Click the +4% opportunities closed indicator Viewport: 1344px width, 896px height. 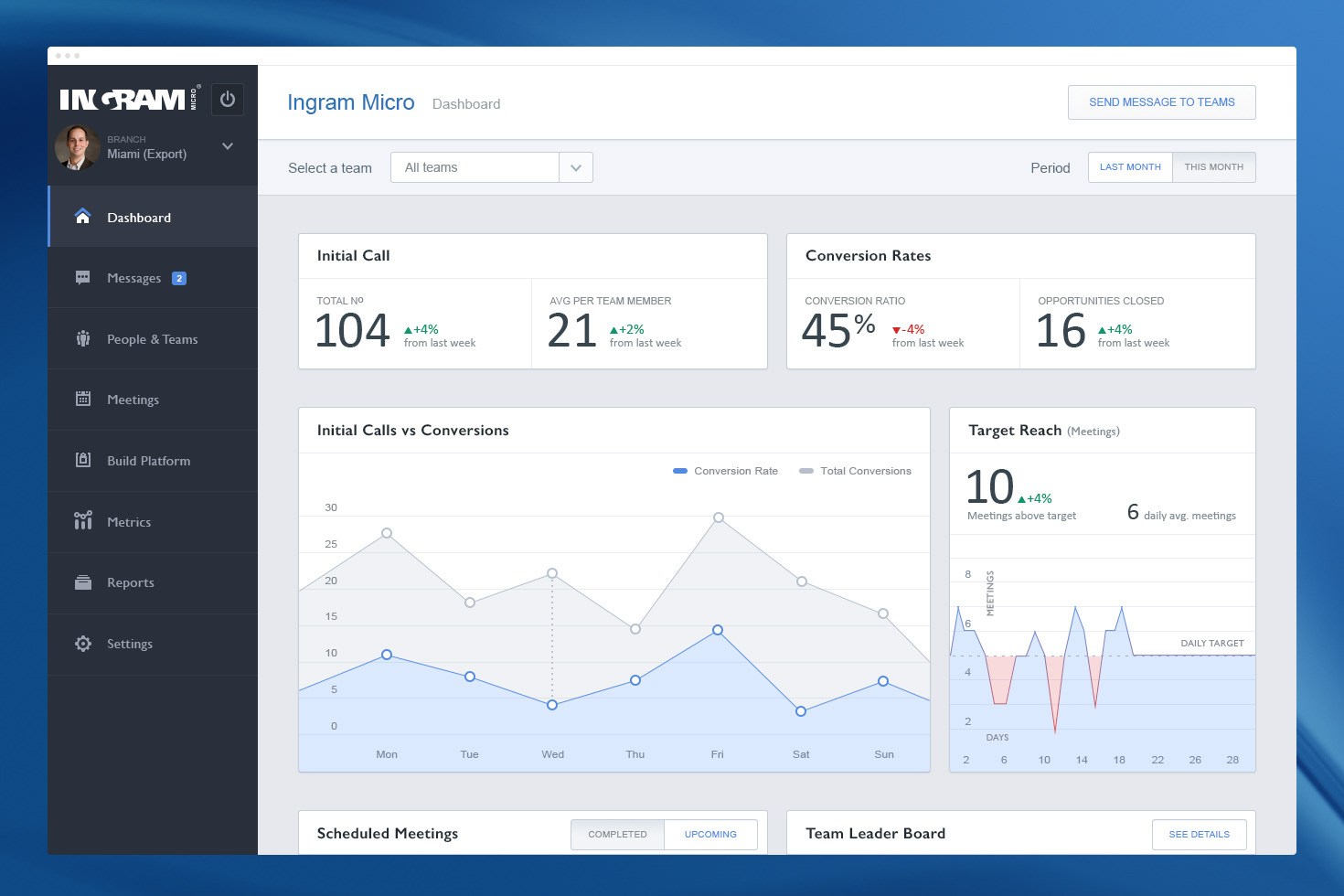[1115, 329]
